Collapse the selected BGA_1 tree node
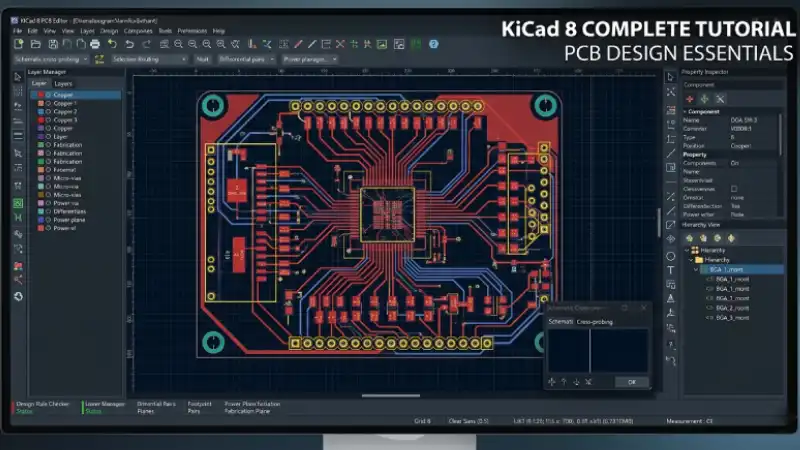This screenshot has width=800, height=450. 695,269
